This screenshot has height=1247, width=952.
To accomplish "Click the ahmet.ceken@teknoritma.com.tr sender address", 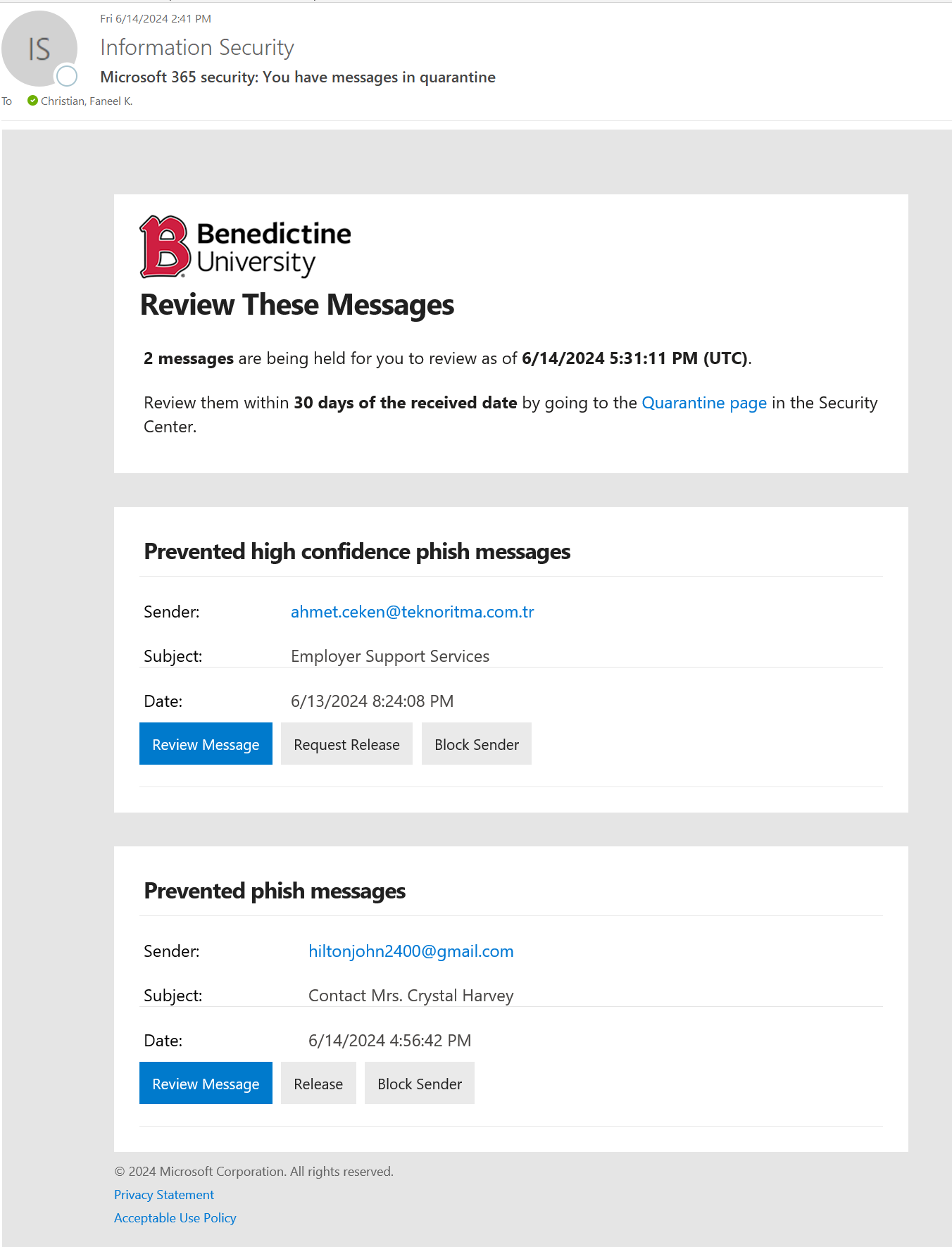I will point(412,612).
